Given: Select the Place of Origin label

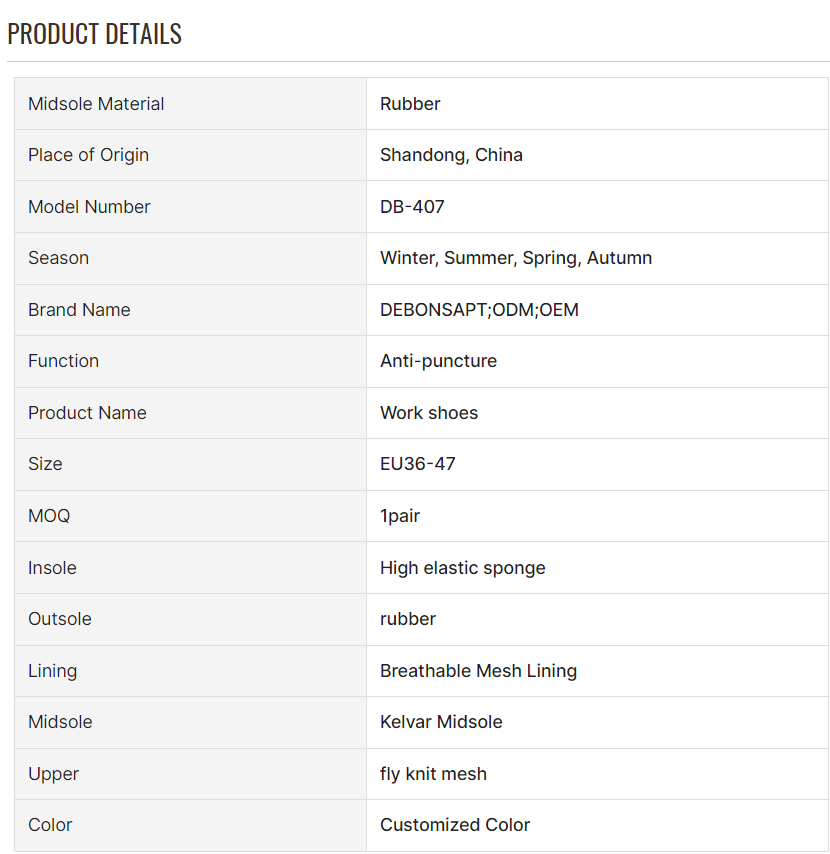Looking at the screenshot, I should [88, 155].
